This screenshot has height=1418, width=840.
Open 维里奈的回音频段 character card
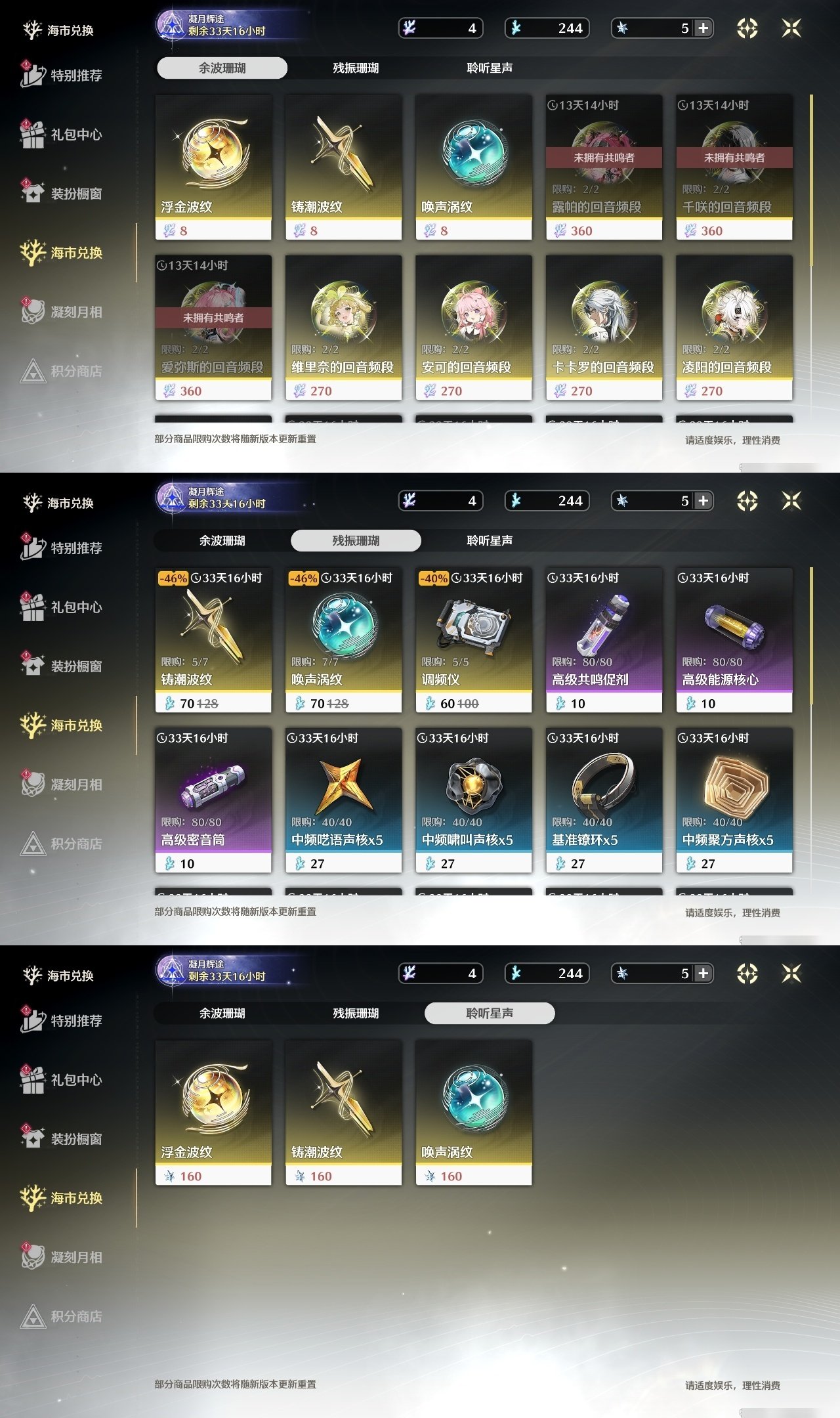(x=343, y=328)
